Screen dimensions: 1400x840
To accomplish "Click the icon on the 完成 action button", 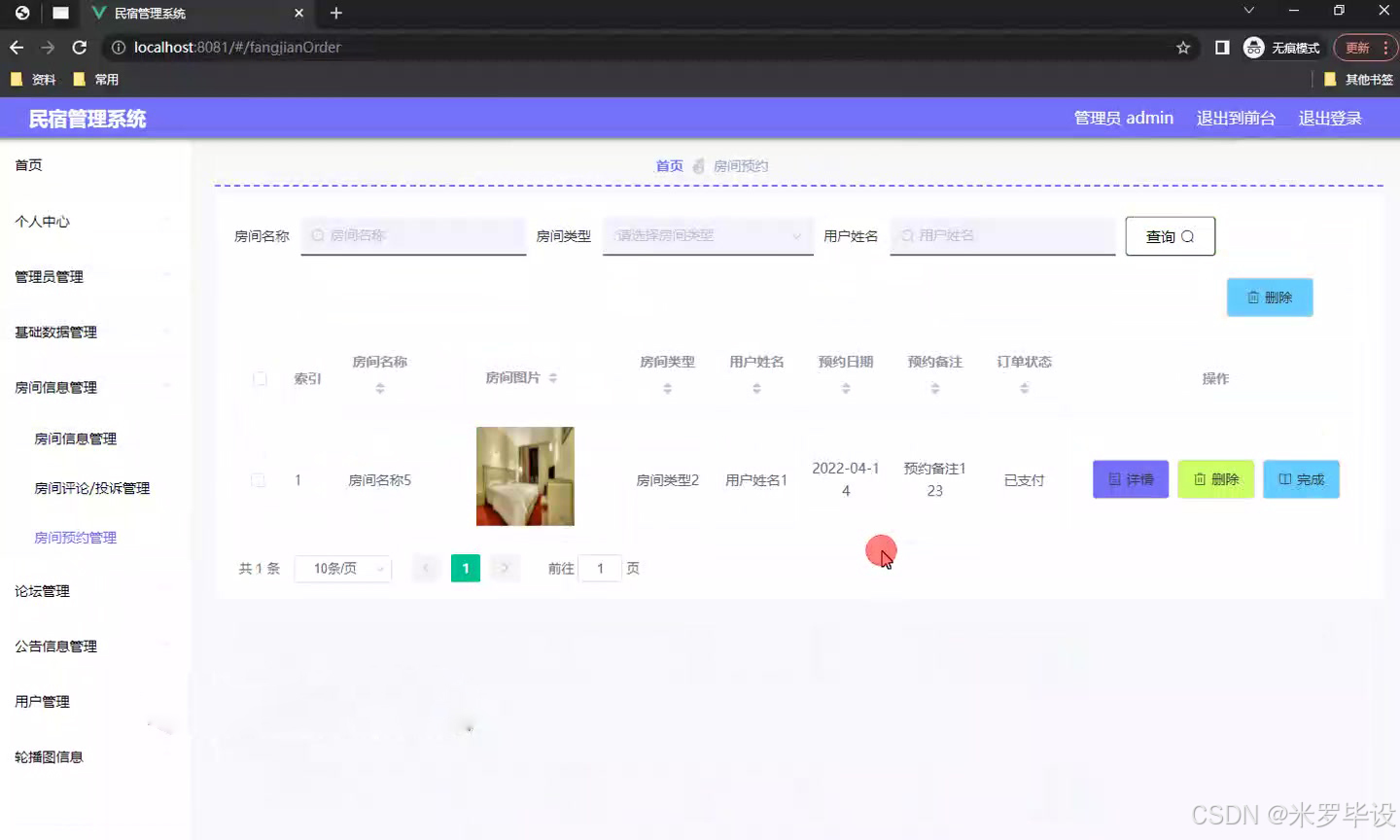I will click(1285, 479).
